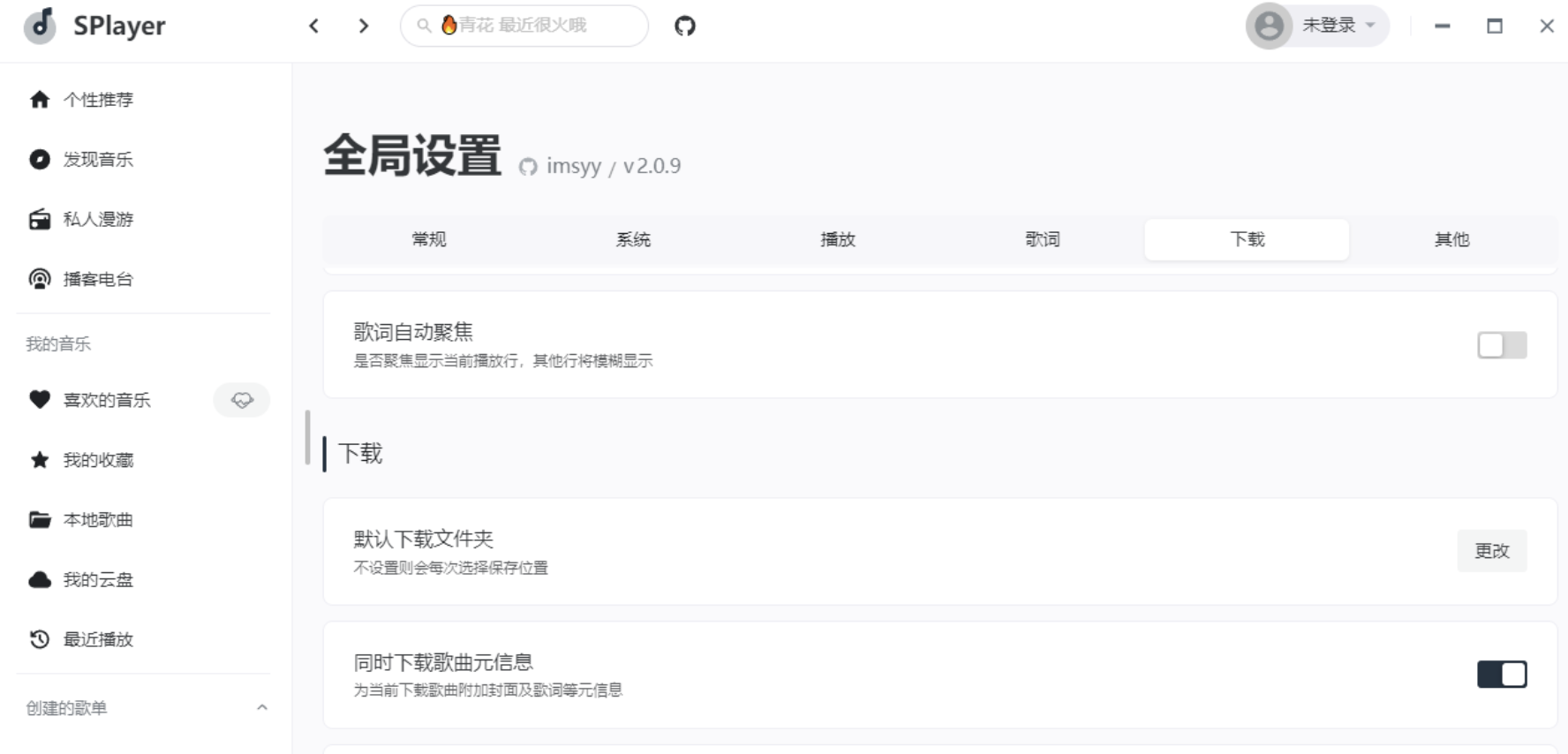Click the home icon for 个性推荐

coord(40,100)
